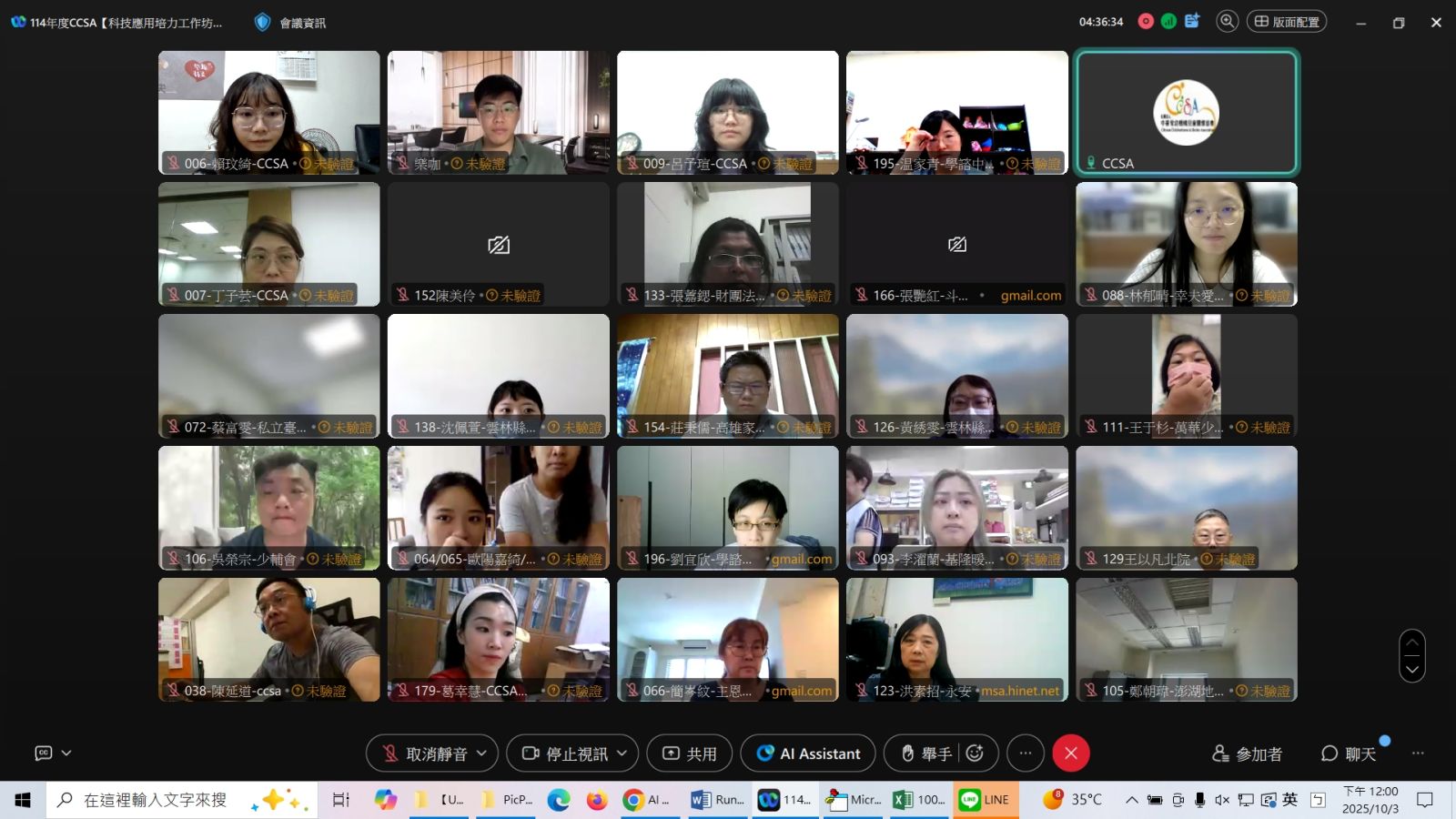Screen dimensions: 1456x819
Task: Click the closed captions CC icon
Action: click(43, 753)
